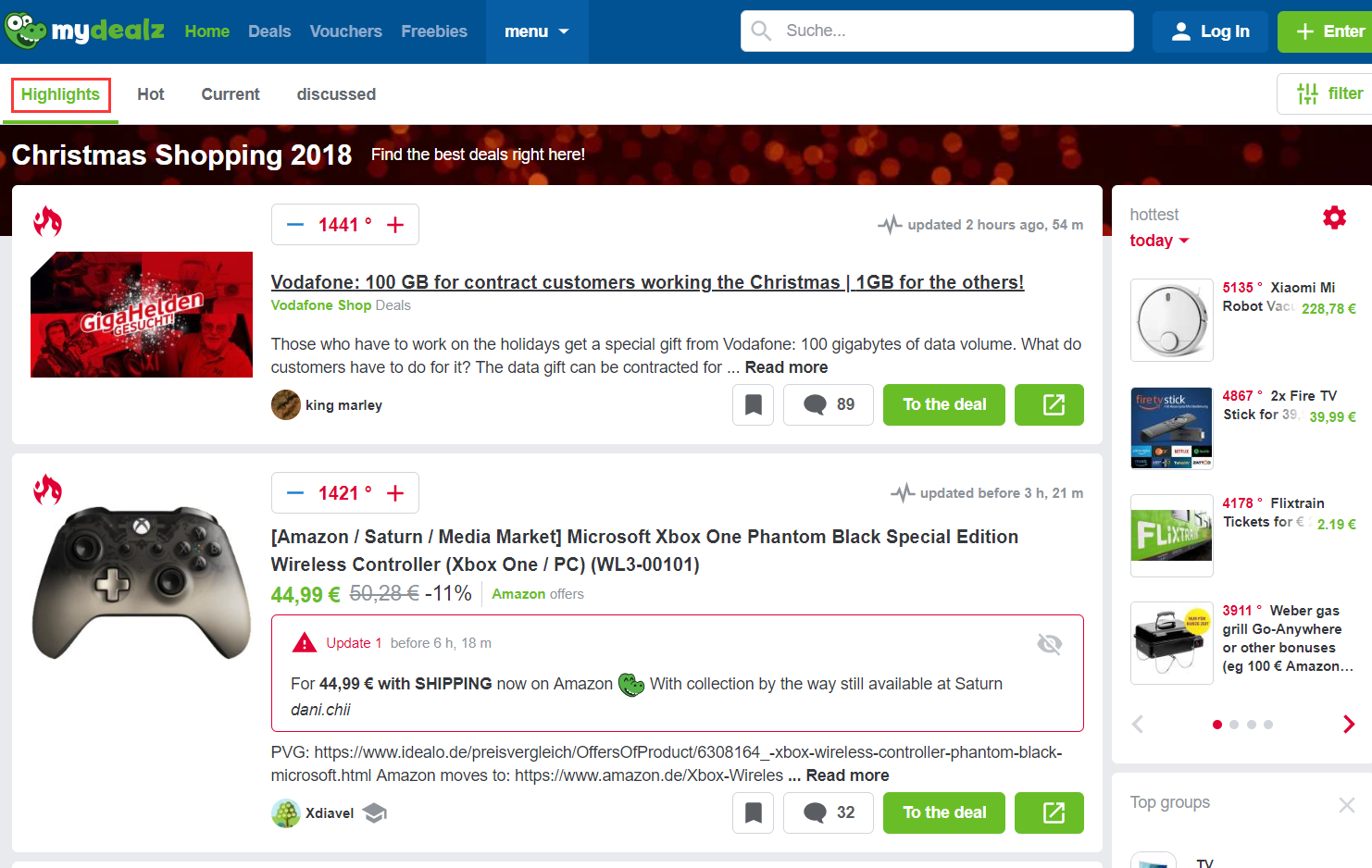Open the Weber gas grill hottest deal

pyautogui.click(x=1288, y=639)
